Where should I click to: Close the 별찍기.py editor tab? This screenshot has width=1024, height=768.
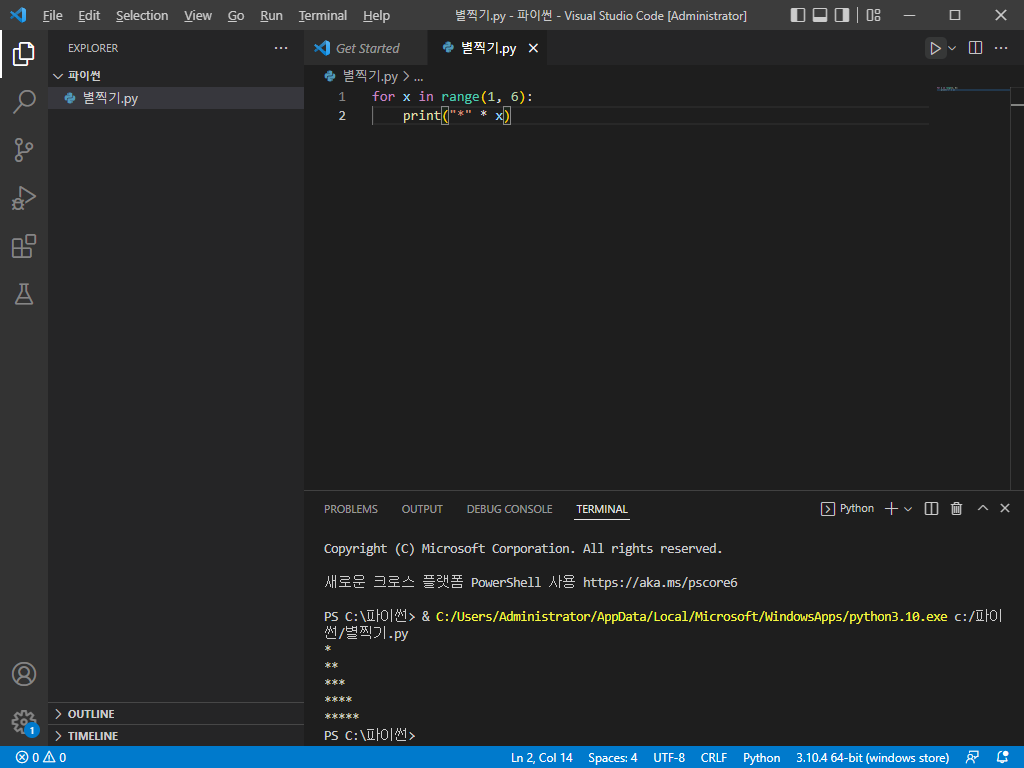533,48
